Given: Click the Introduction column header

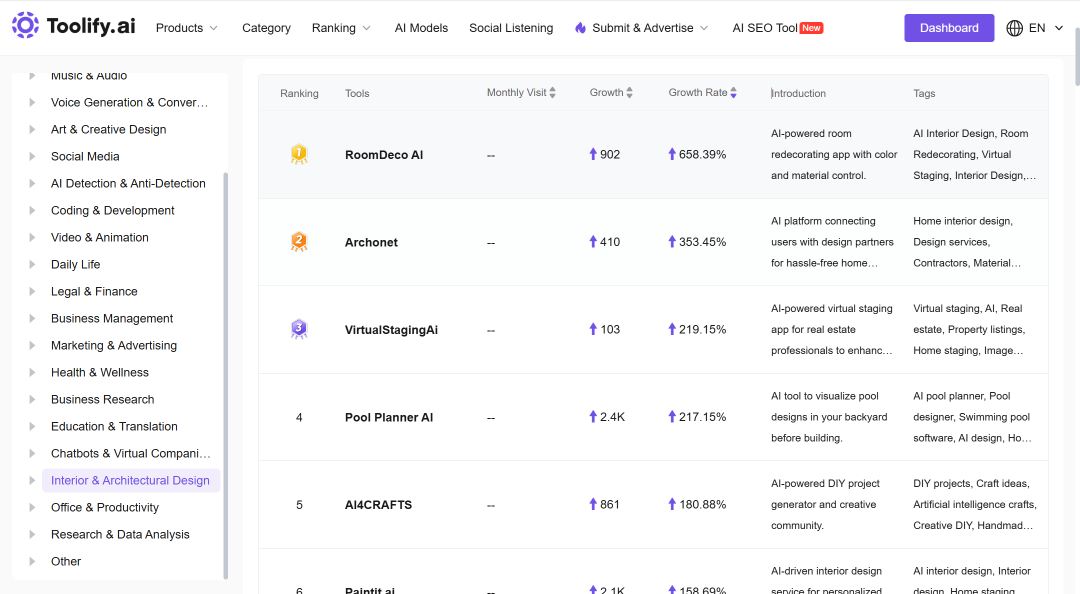Looking at the screenshot, I should click(798, 93).
